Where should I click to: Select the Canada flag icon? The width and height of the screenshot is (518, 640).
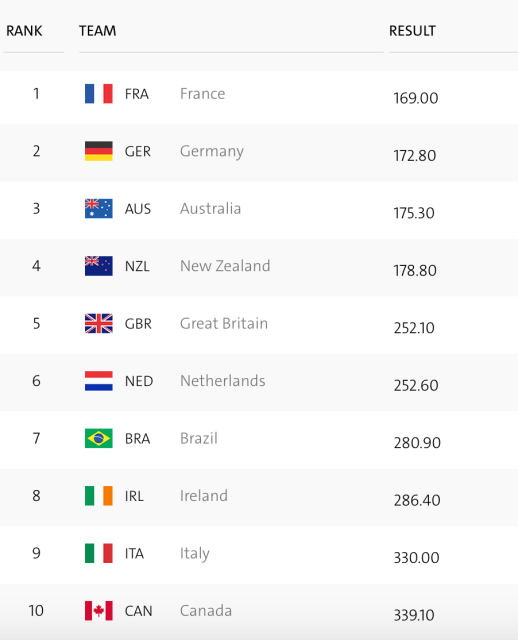click(98, 611)
